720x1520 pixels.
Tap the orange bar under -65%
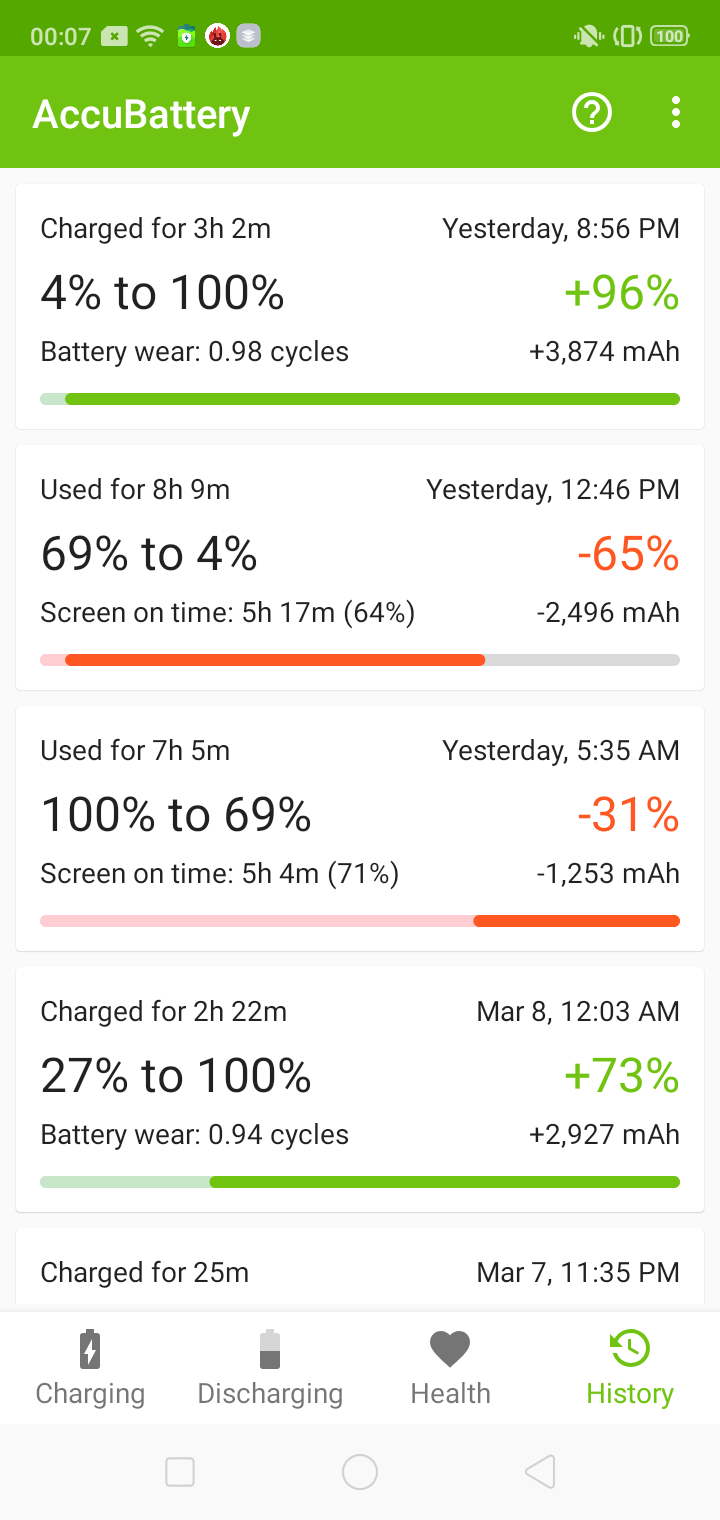(x=275, y=660)
